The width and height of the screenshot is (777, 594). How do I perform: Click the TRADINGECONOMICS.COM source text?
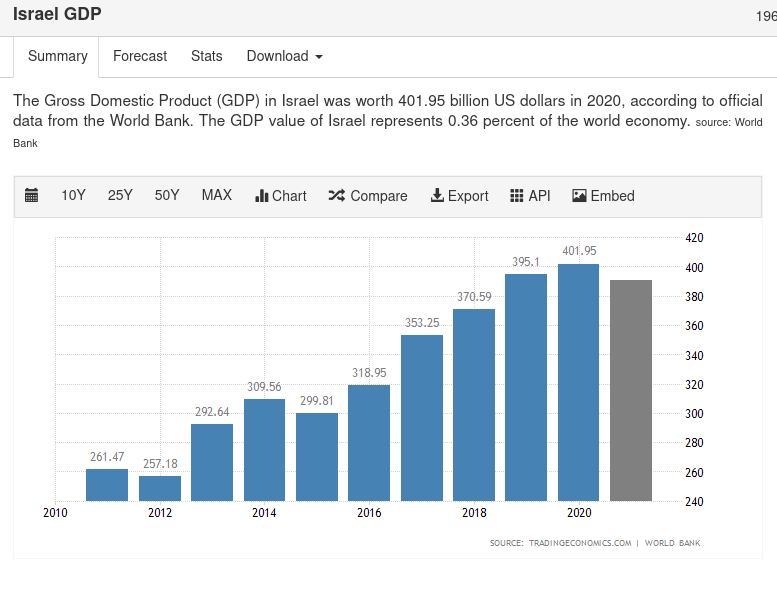click(580, 543)
